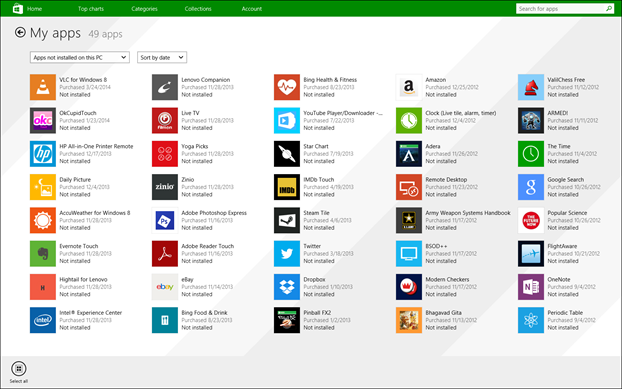Select the ValilChess Free knight icon
The width and height of the screenshot is (622, 389).
tap(531, 87)
